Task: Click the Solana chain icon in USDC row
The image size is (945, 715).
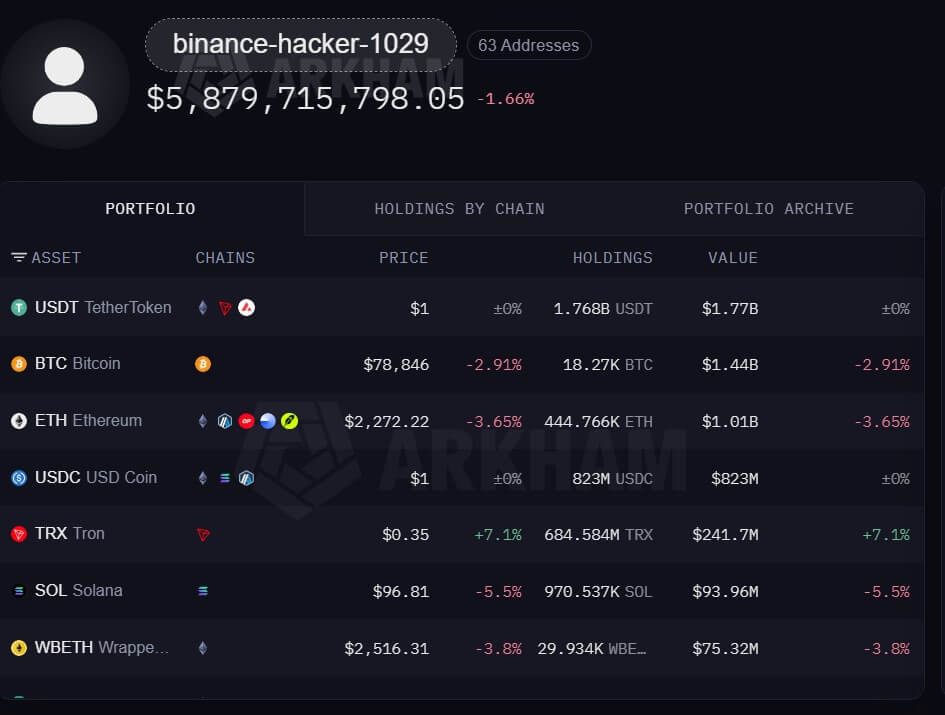Action: [x=225, y=478]
